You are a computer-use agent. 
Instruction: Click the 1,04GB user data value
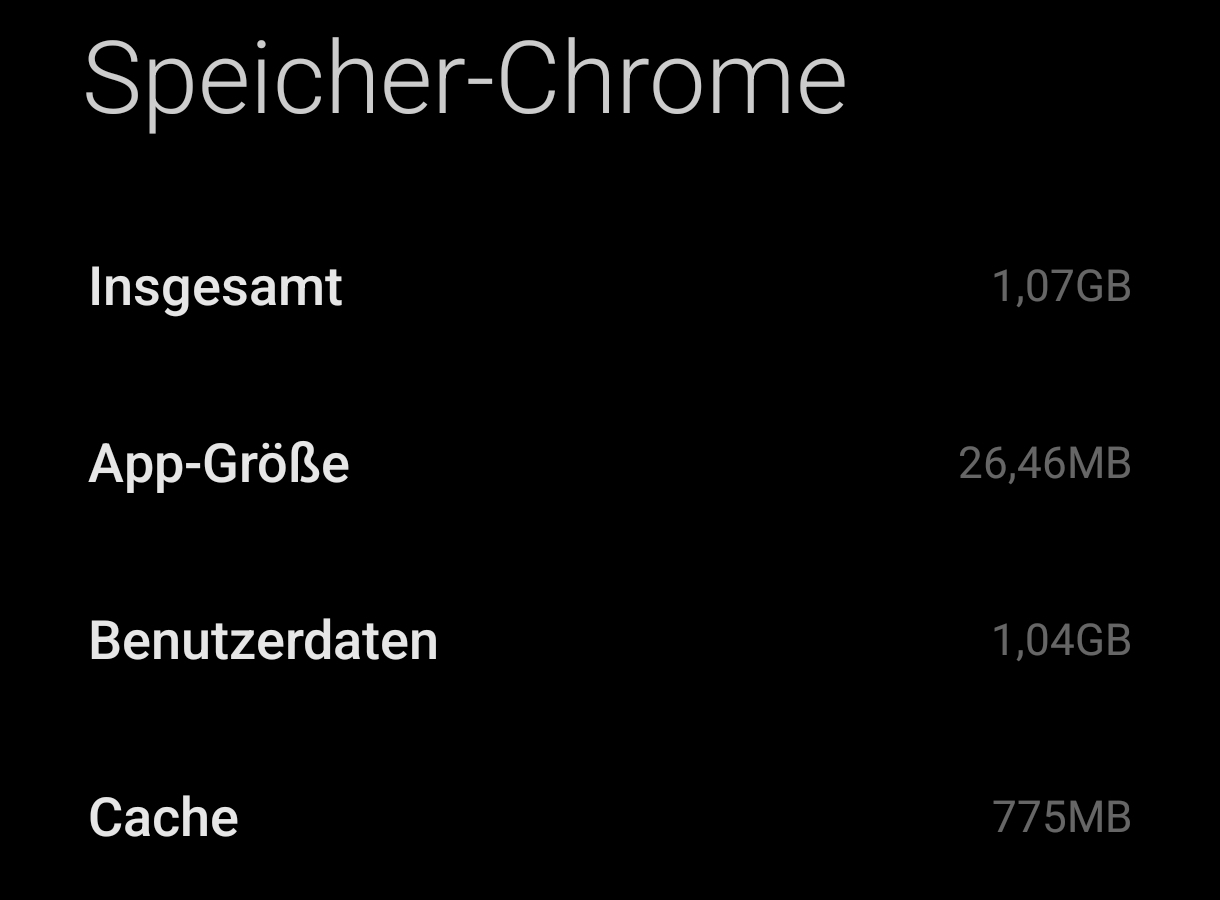(x=1062, y=640)
